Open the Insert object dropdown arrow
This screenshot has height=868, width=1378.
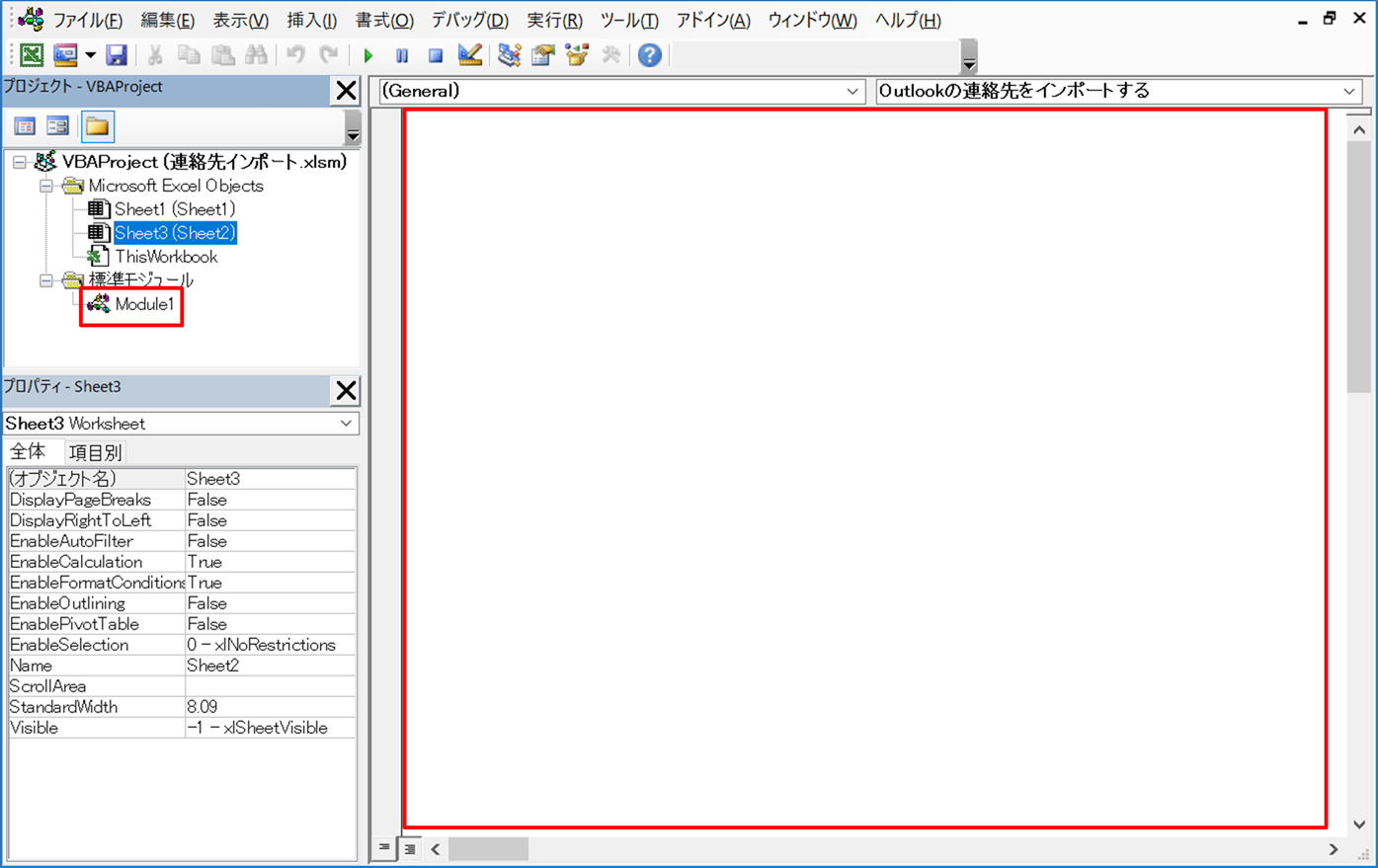click(90, 55)
